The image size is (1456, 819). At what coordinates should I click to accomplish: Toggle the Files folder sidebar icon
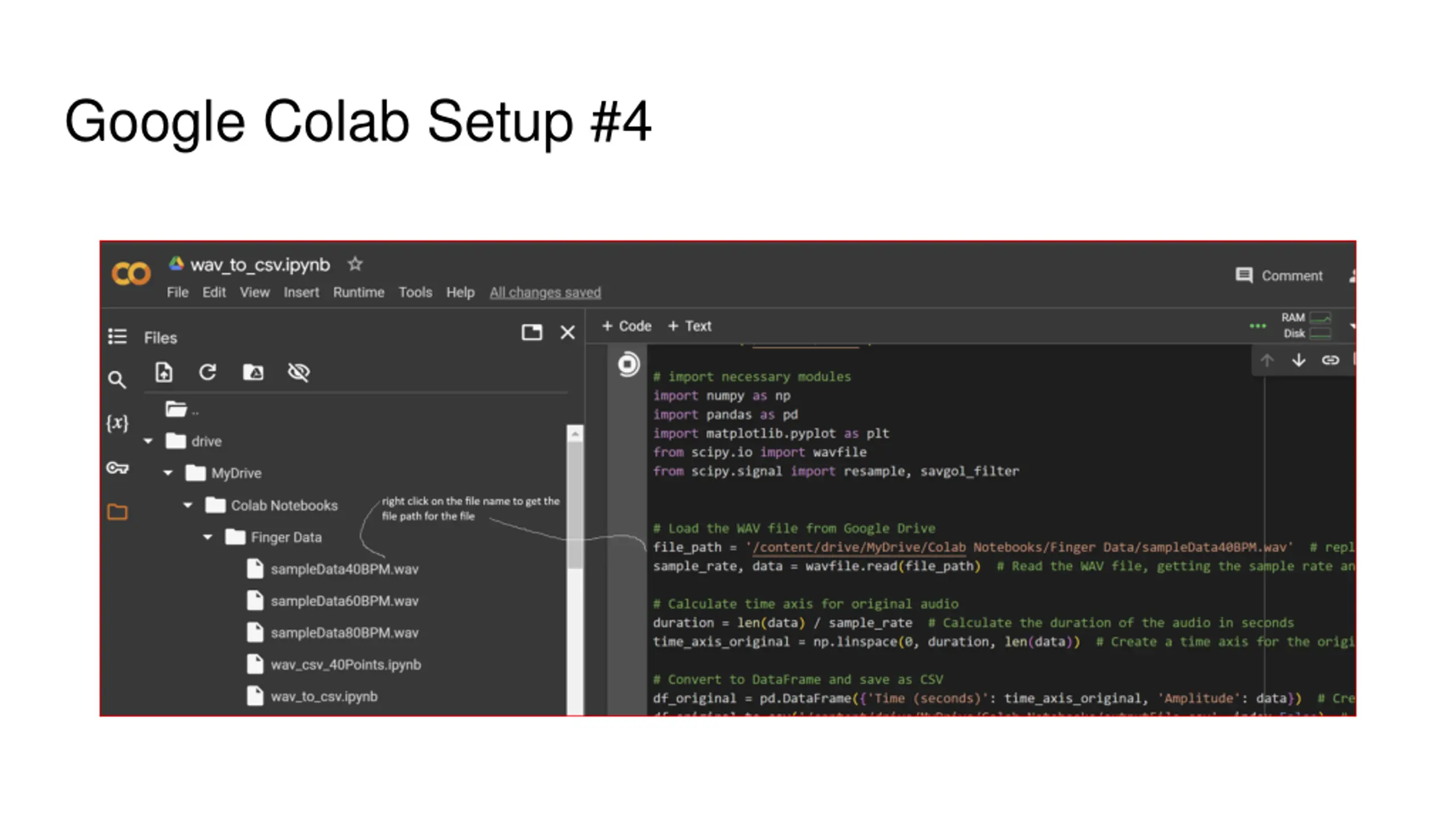(x=118, y=512)
